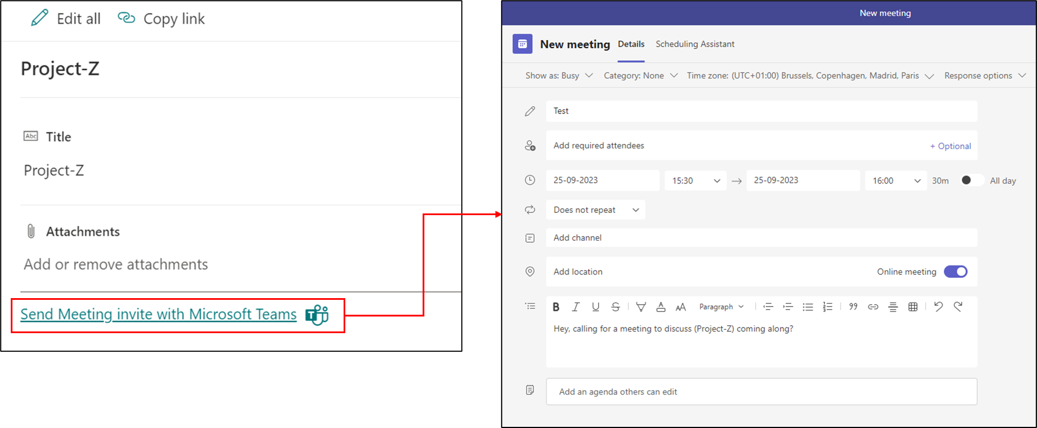Open the Time zone dropdown
Screen dimensions: 1037x428
coord(810,75)
